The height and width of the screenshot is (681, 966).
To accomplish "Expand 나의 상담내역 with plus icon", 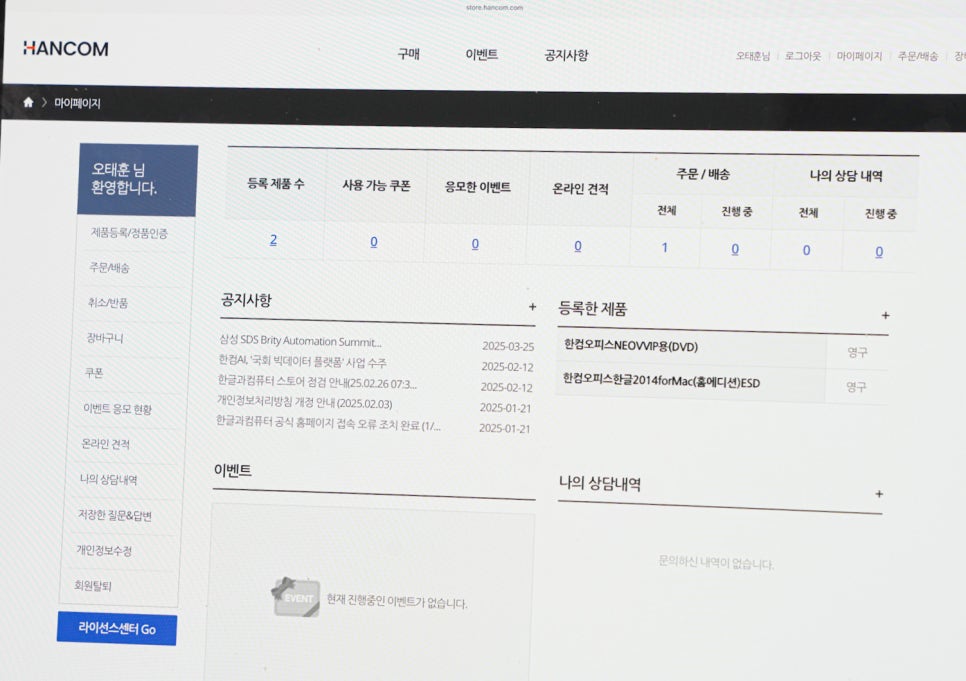I will (x=879, y=494).
